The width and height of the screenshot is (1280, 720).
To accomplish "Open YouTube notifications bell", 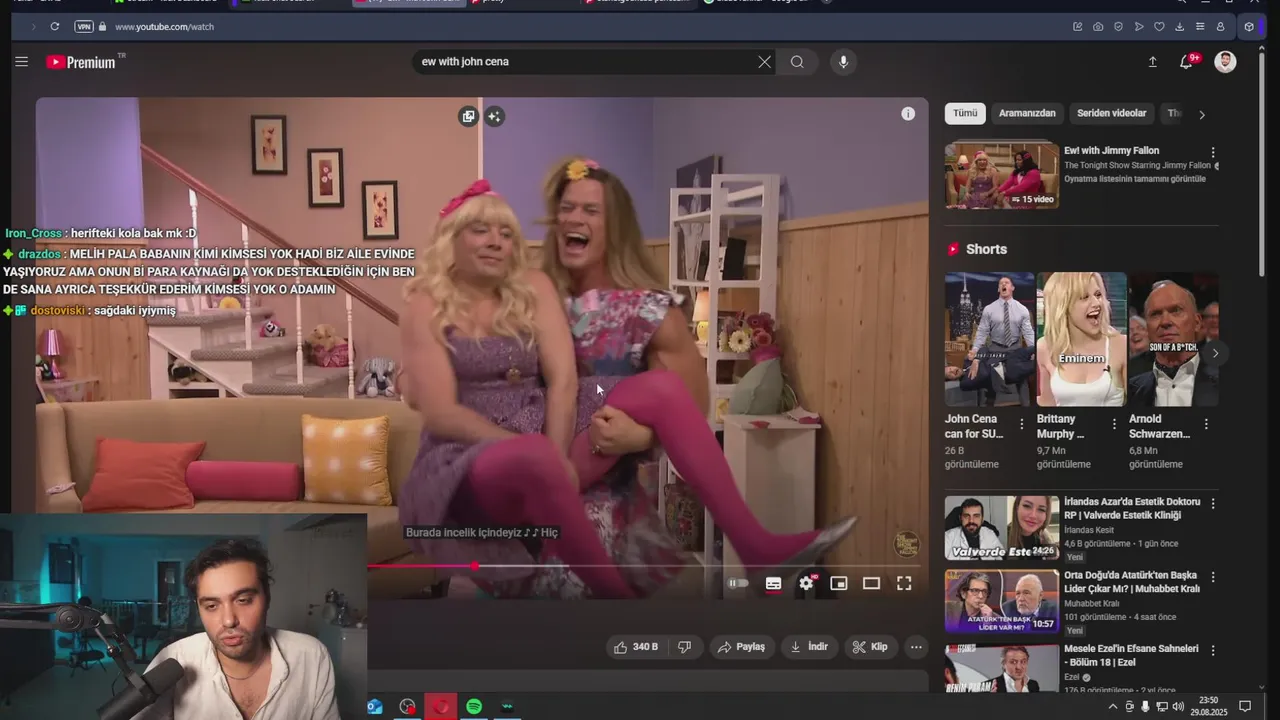I will click(x=1186, y=62).
